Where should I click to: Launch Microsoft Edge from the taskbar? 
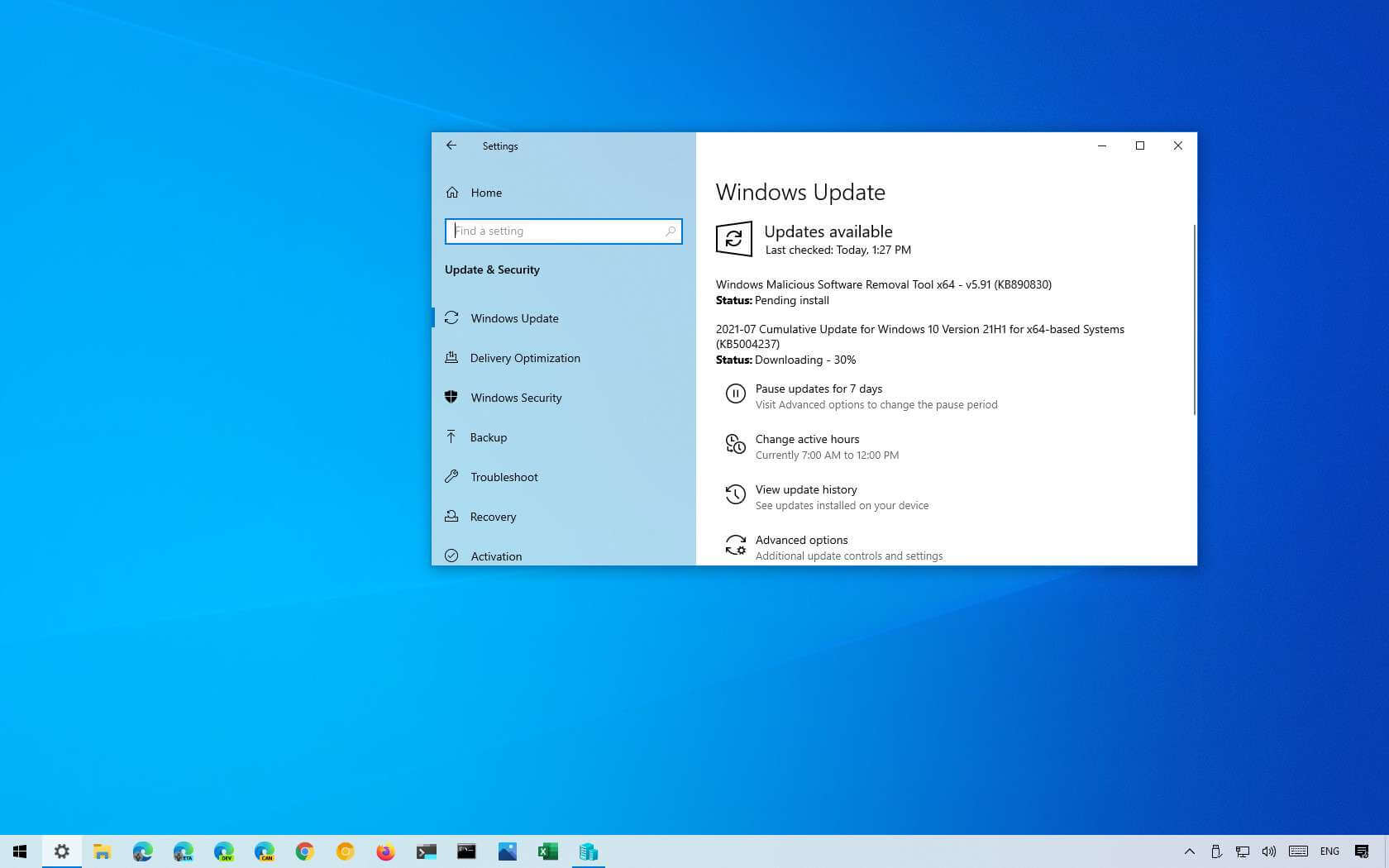(x=142, y=851)
